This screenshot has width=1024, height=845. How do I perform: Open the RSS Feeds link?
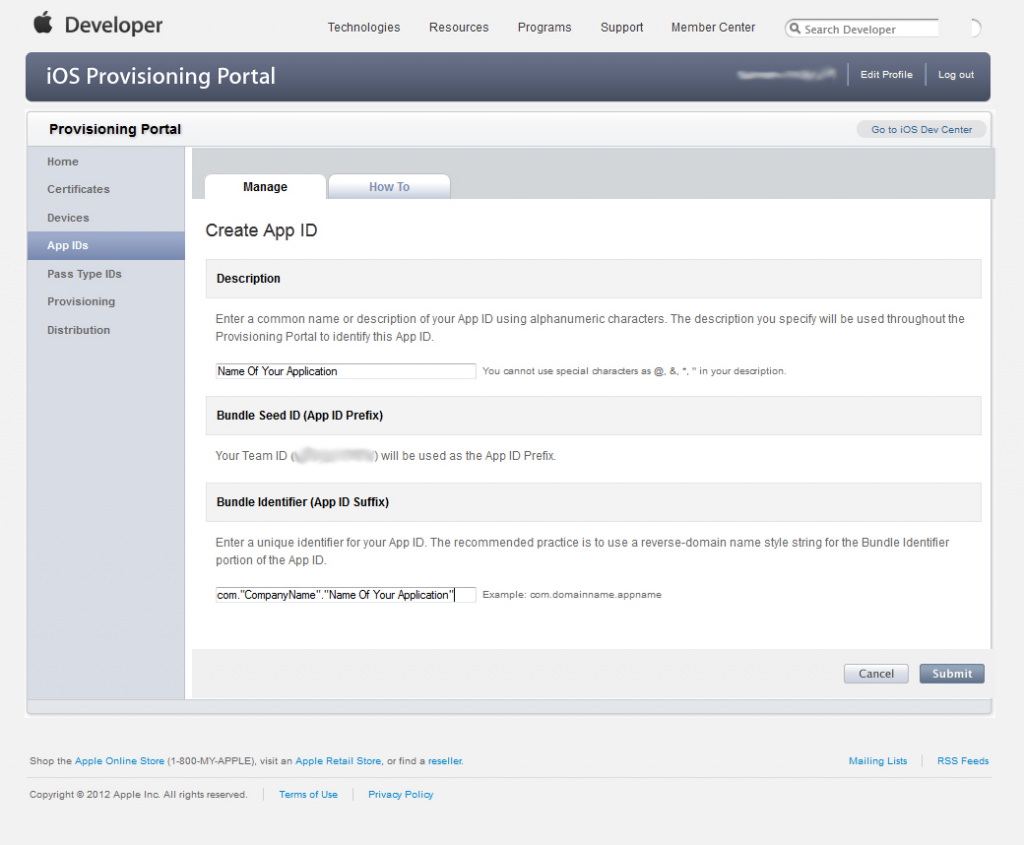963,761
